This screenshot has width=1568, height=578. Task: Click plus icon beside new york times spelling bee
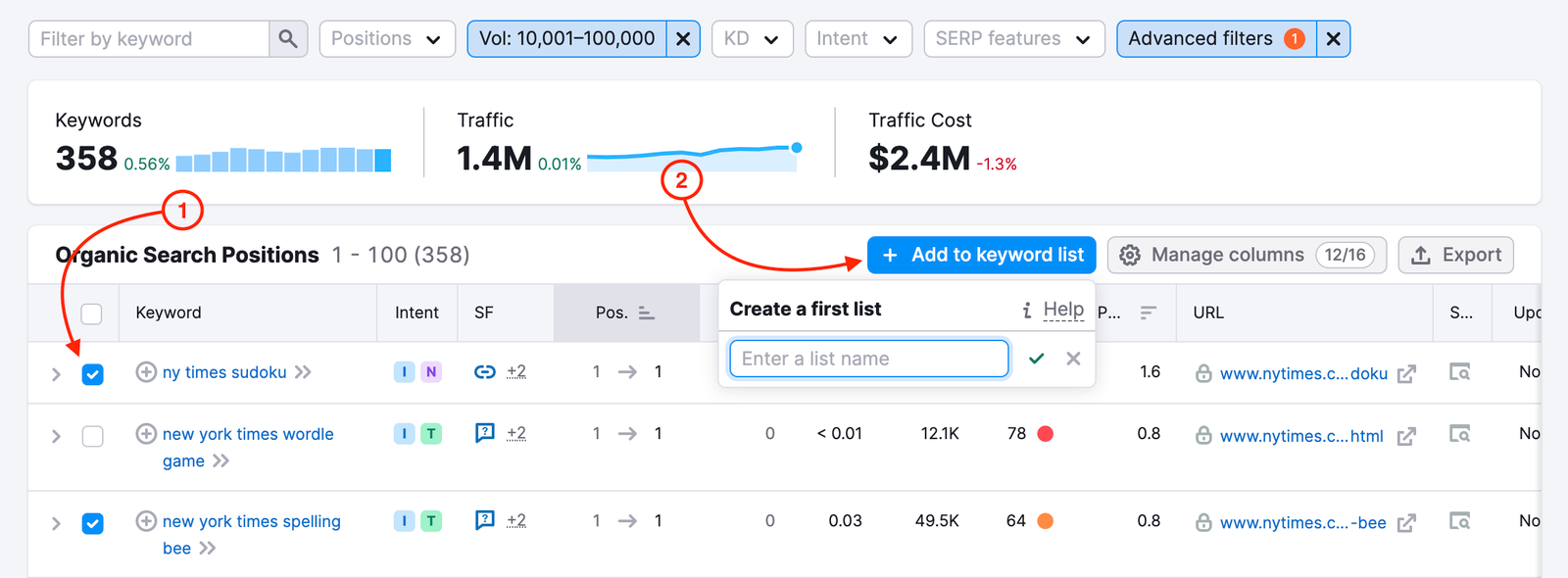click(146, 521)
